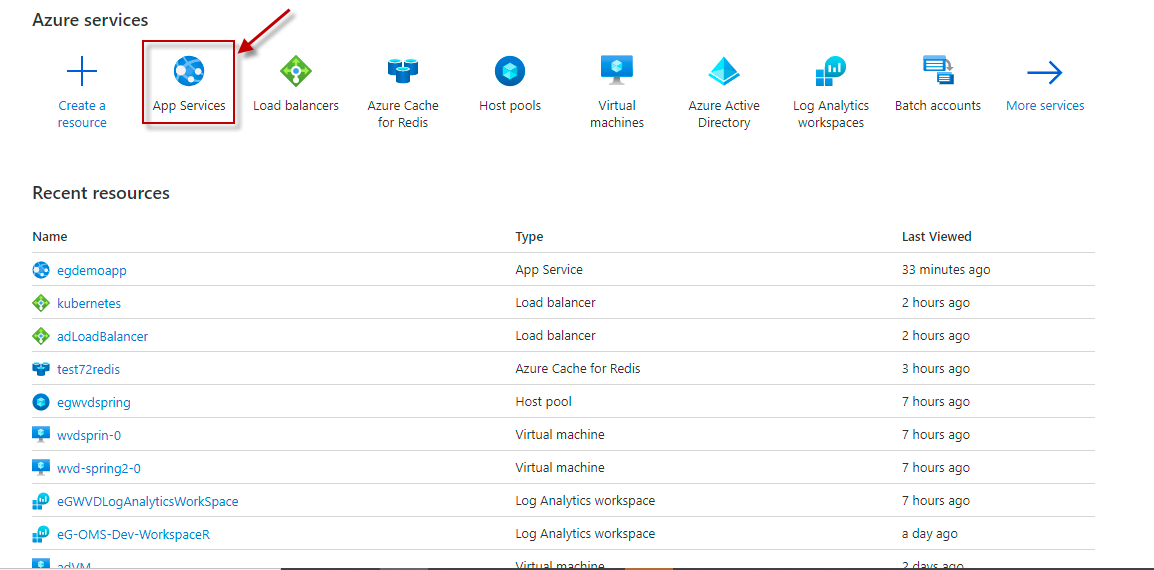
Task: Click the Load balancers label text
Action: click(x=296, y=105)
